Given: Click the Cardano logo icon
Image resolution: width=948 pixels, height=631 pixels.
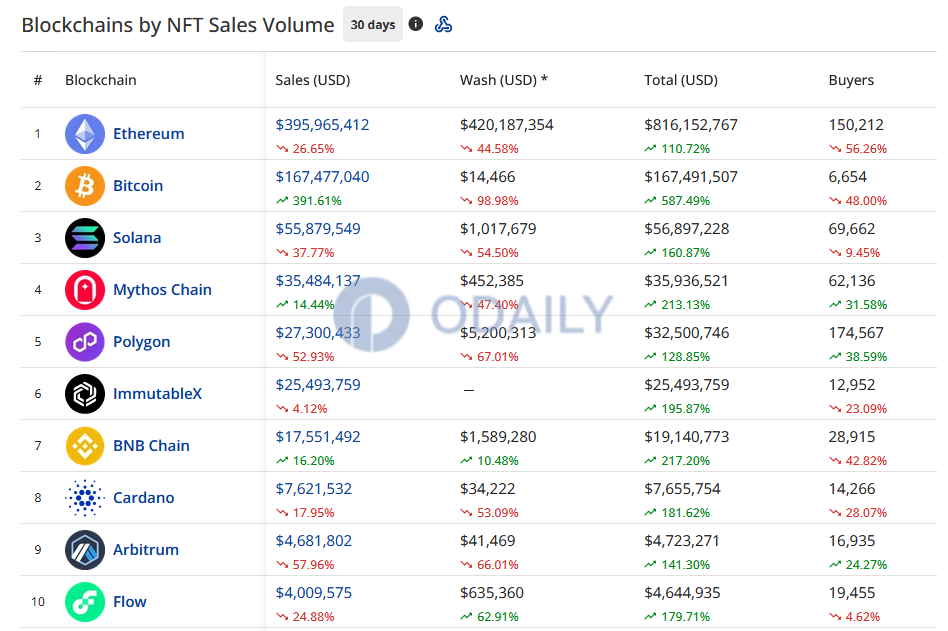Looking at the screenshot, I should pos(85,497).
